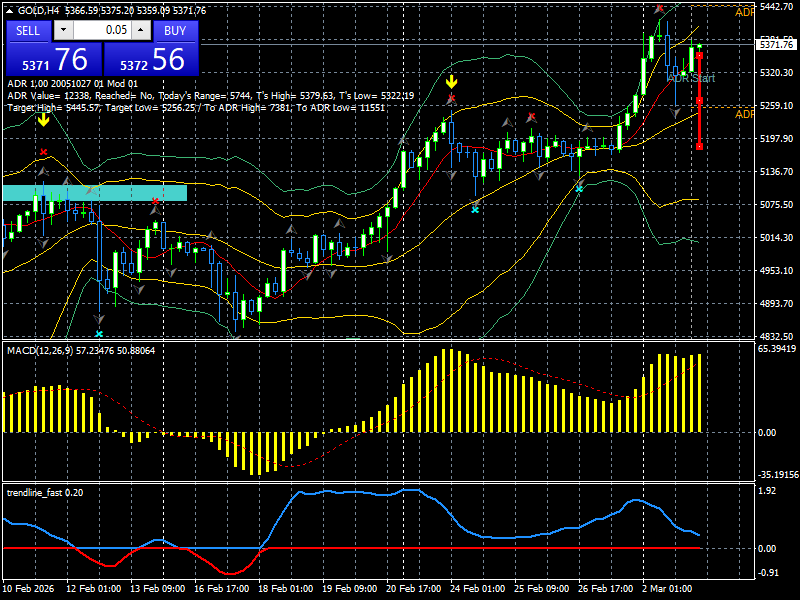Select the ADR Start label
The width and height of the screenshot is (800, 600).
tap(691, 78)
